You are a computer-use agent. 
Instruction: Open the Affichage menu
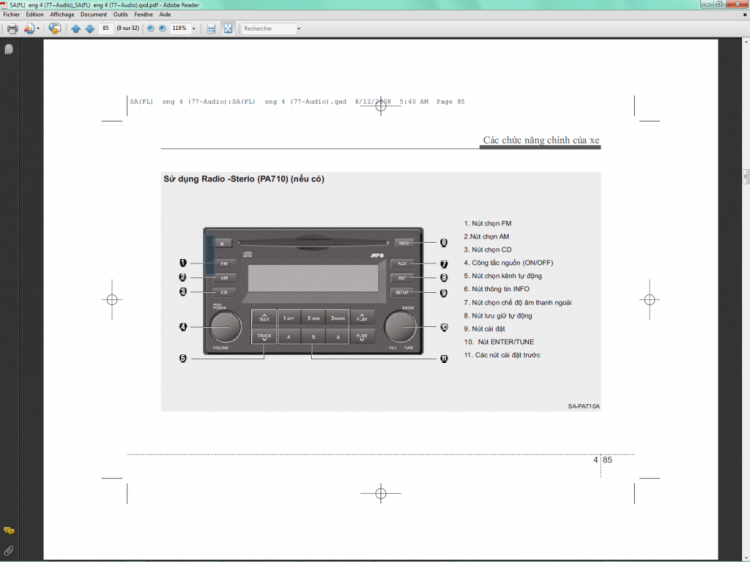click(x=62, y=15)
